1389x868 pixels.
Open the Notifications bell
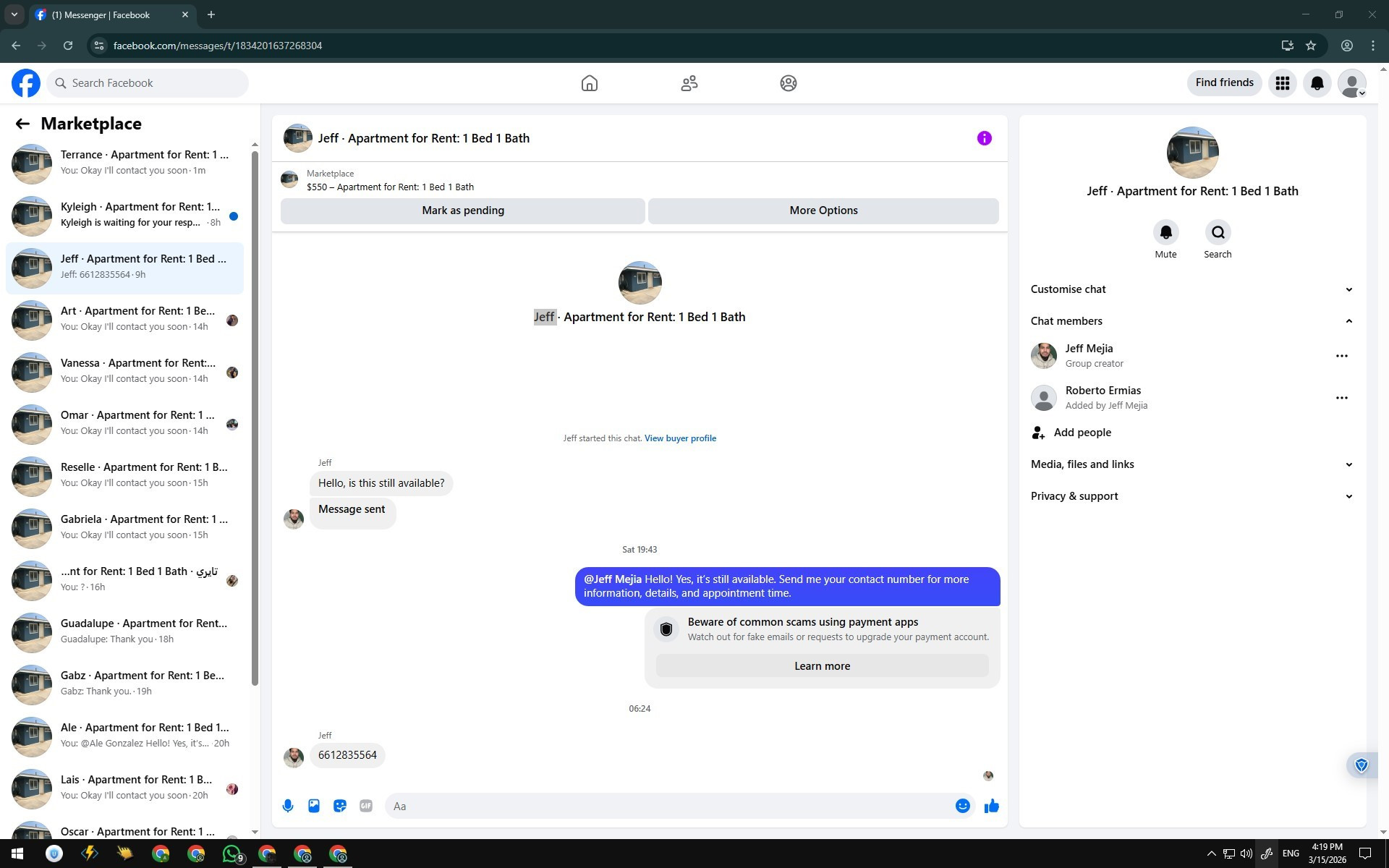pos(1317,83)
